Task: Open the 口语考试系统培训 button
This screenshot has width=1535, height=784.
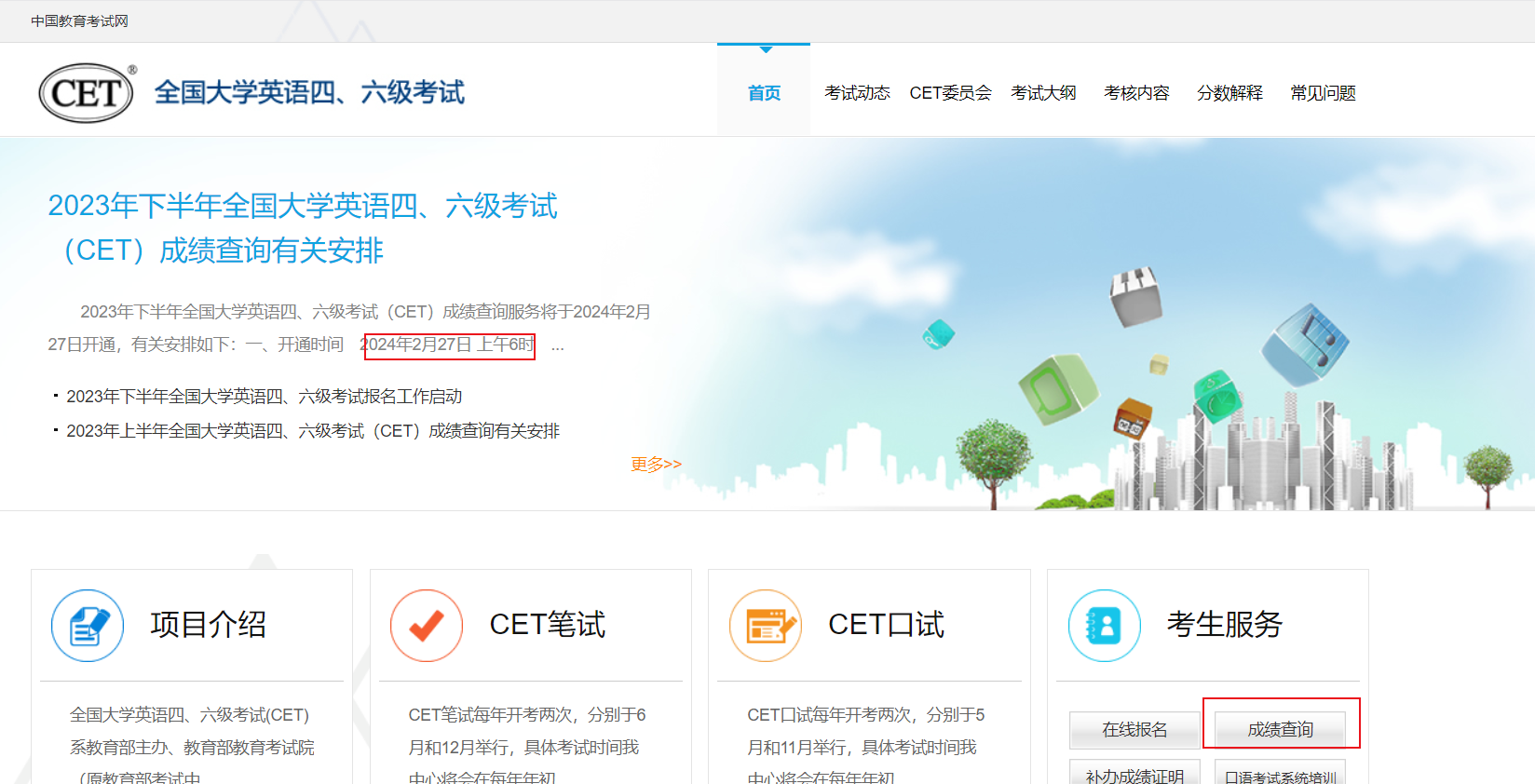Action: point(1280,775)
